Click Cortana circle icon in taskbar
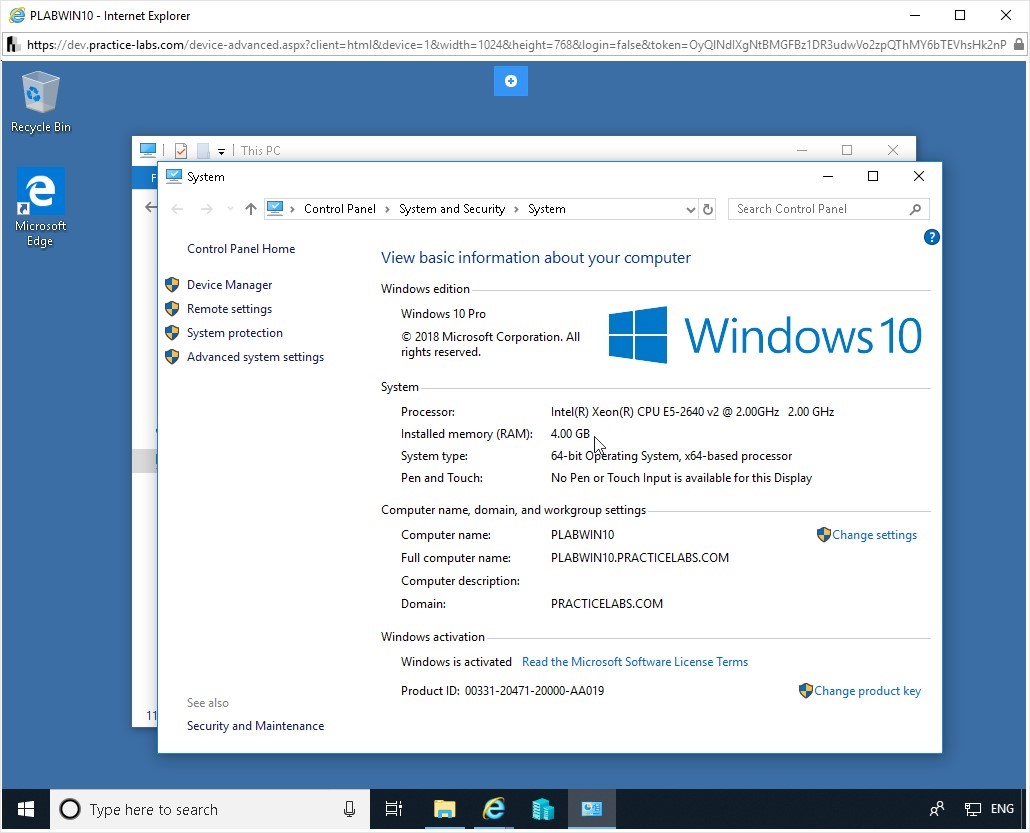Image resolution: width=1030 pixels, height=833 pixels. coord(70,809)
